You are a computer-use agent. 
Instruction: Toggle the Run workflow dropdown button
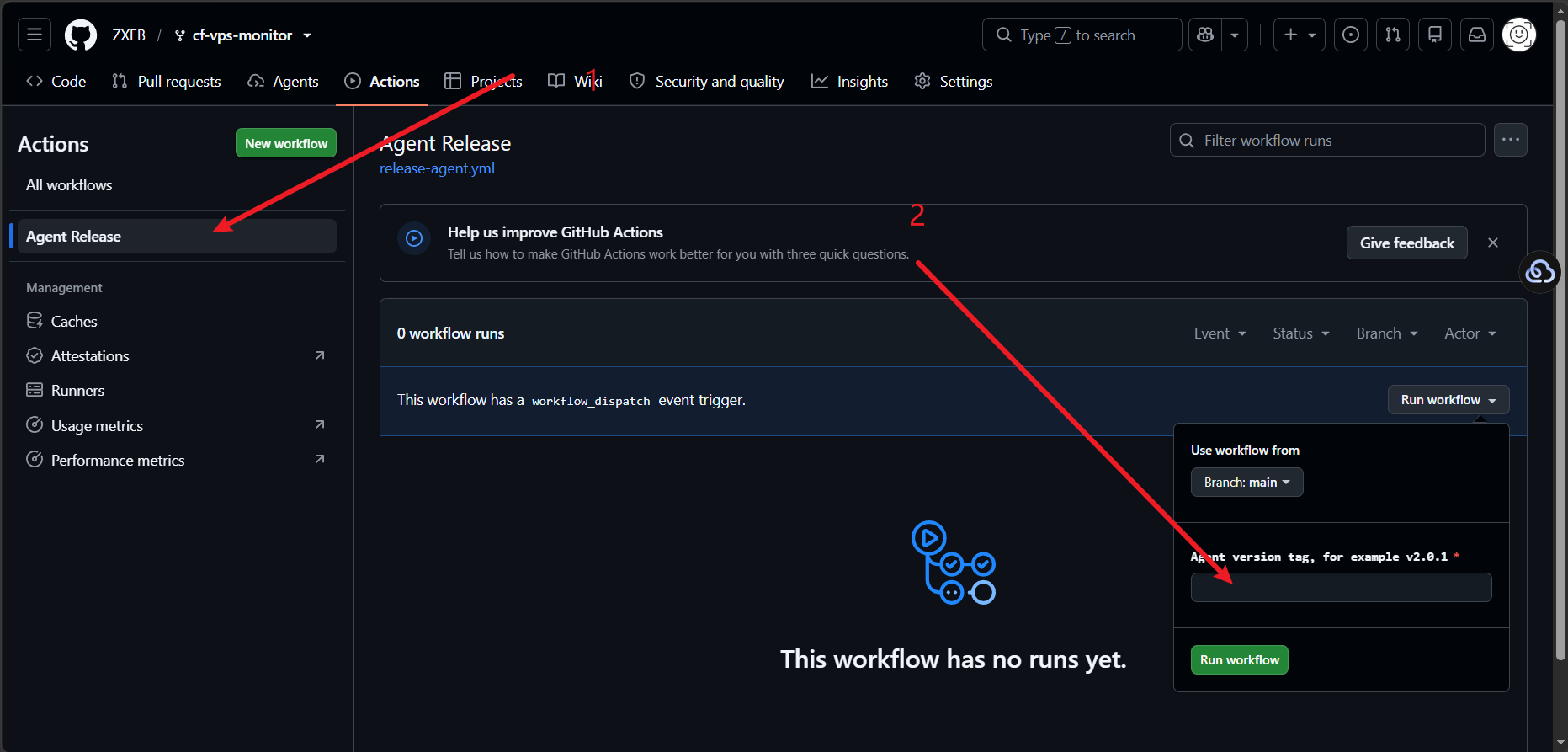[1448, 400]
